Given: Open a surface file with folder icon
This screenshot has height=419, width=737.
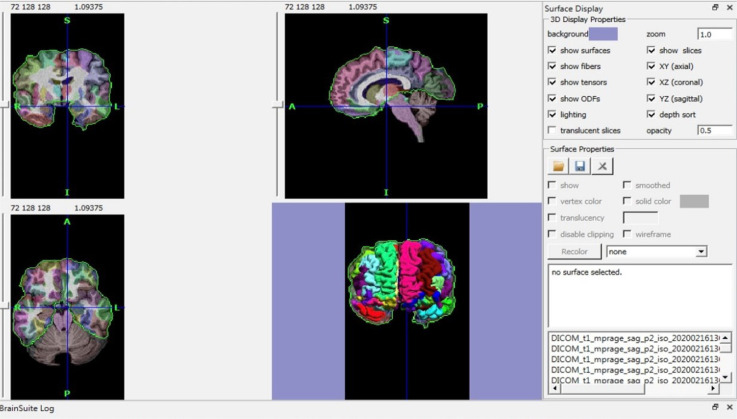Looking at the screenshot, I should tap(558, 166).
